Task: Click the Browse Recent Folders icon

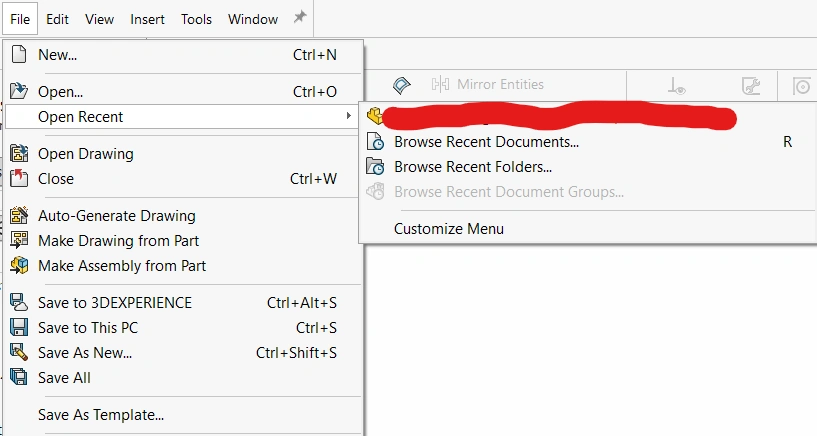Action: point(375,167)
